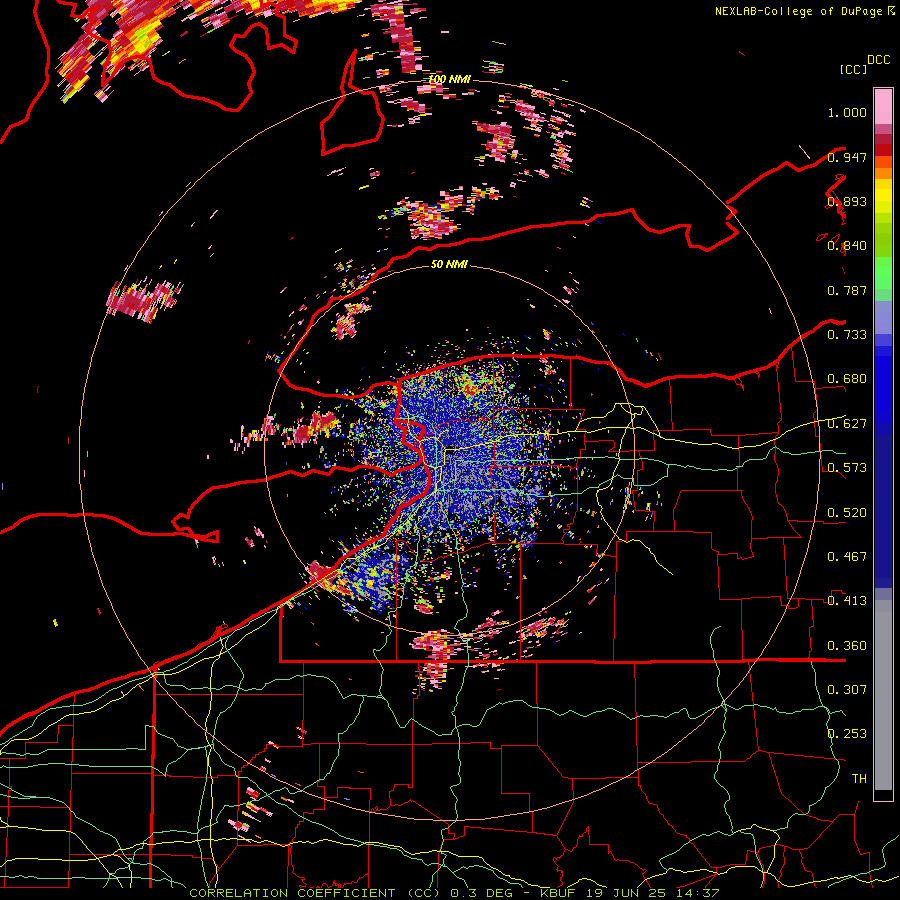Viewport: 900px width, 900px height.
Task: Click the 0.573 value on the color scale
Action: (847, 468)
